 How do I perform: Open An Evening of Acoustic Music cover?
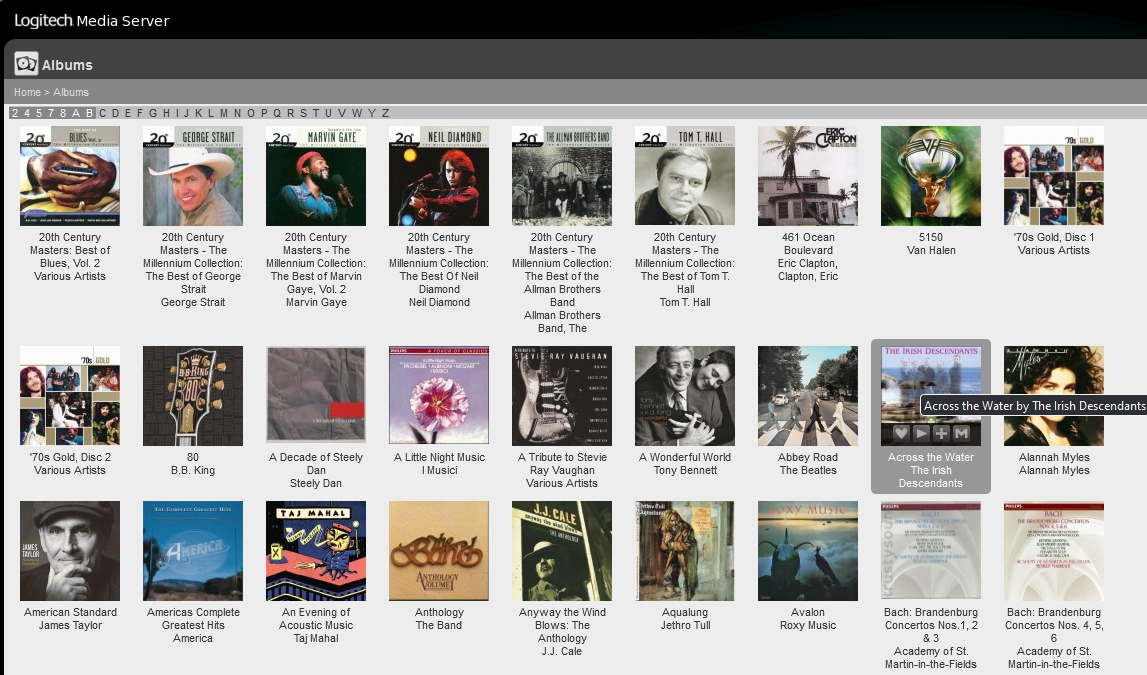click(x=315, y=551)
